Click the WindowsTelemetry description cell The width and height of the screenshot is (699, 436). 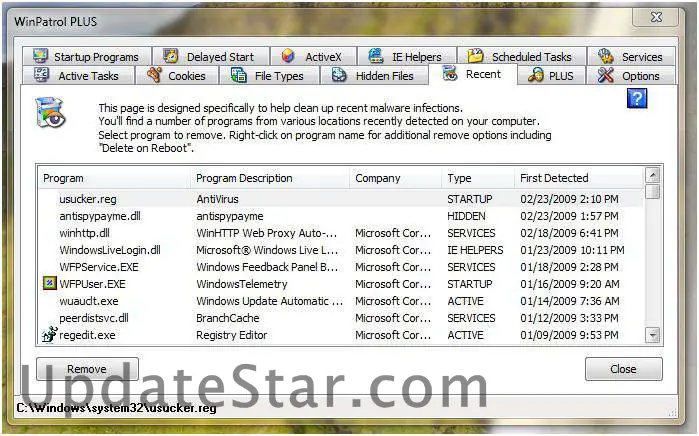(x=242, y=284)
